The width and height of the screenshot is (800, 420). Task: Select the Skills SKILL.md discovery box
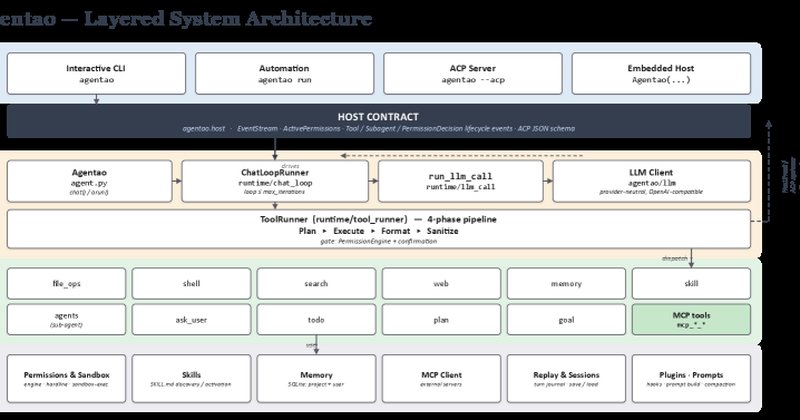[x=191, y=379]
